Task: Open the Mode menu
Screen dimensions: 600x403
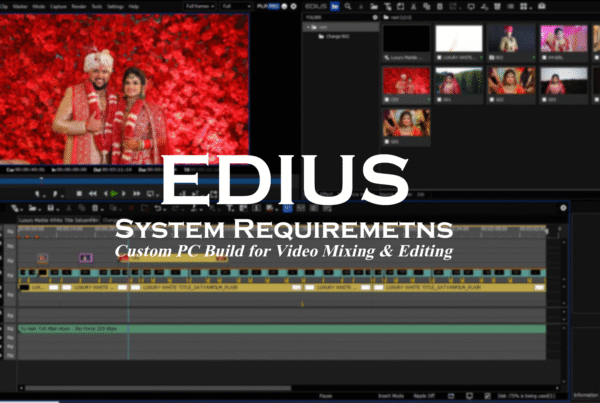Action: point(39,7)
